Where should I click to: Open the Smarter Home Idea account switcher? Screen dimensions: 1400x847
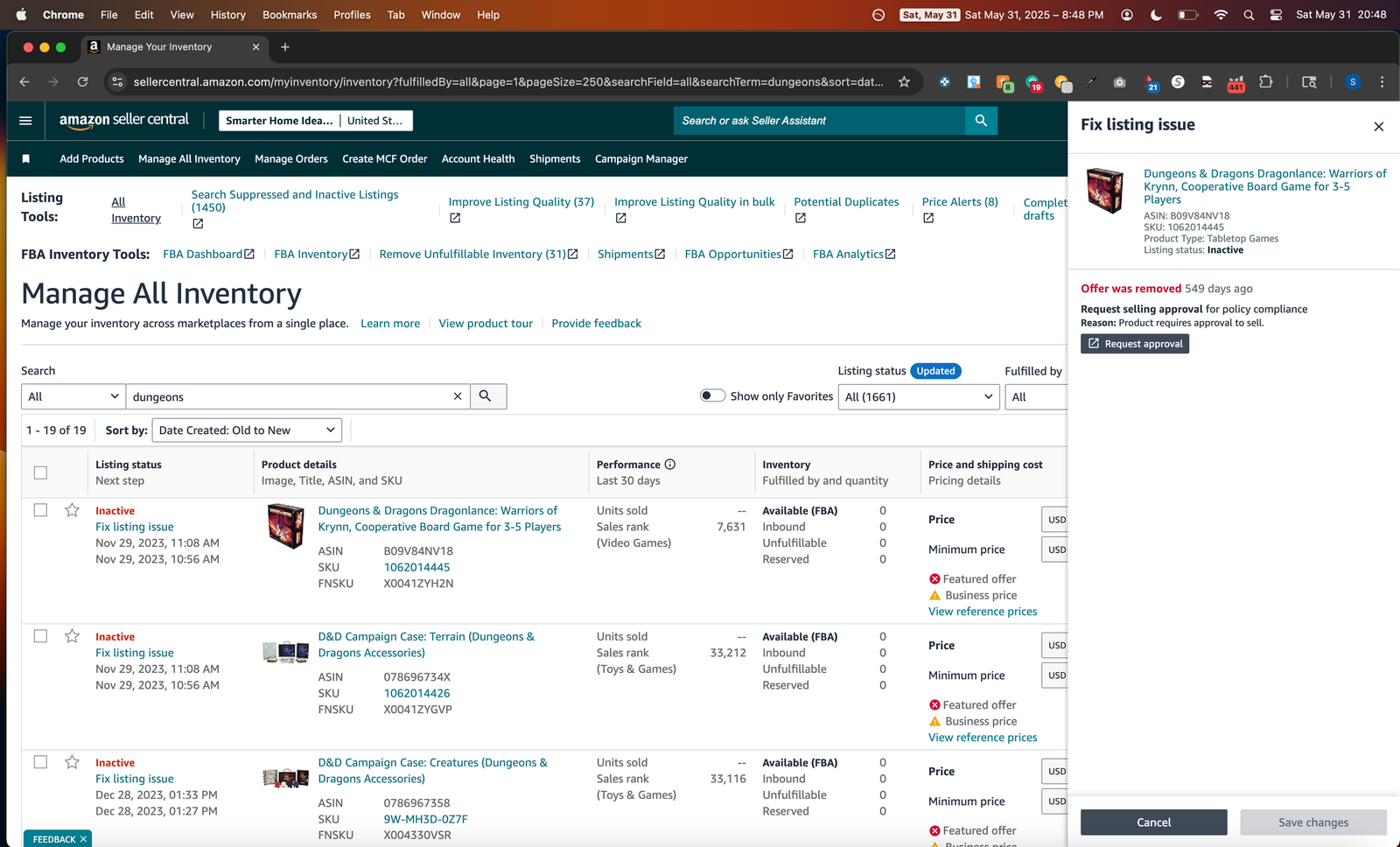point(279,121)
